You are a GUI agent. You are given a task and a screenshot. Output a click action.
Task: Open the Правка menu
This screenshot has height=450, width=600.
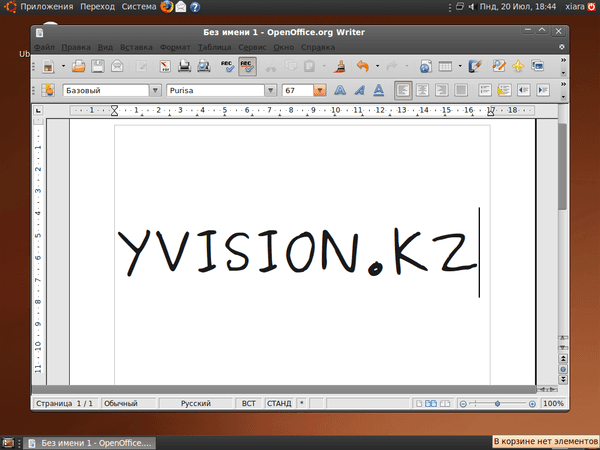[76, 47]
